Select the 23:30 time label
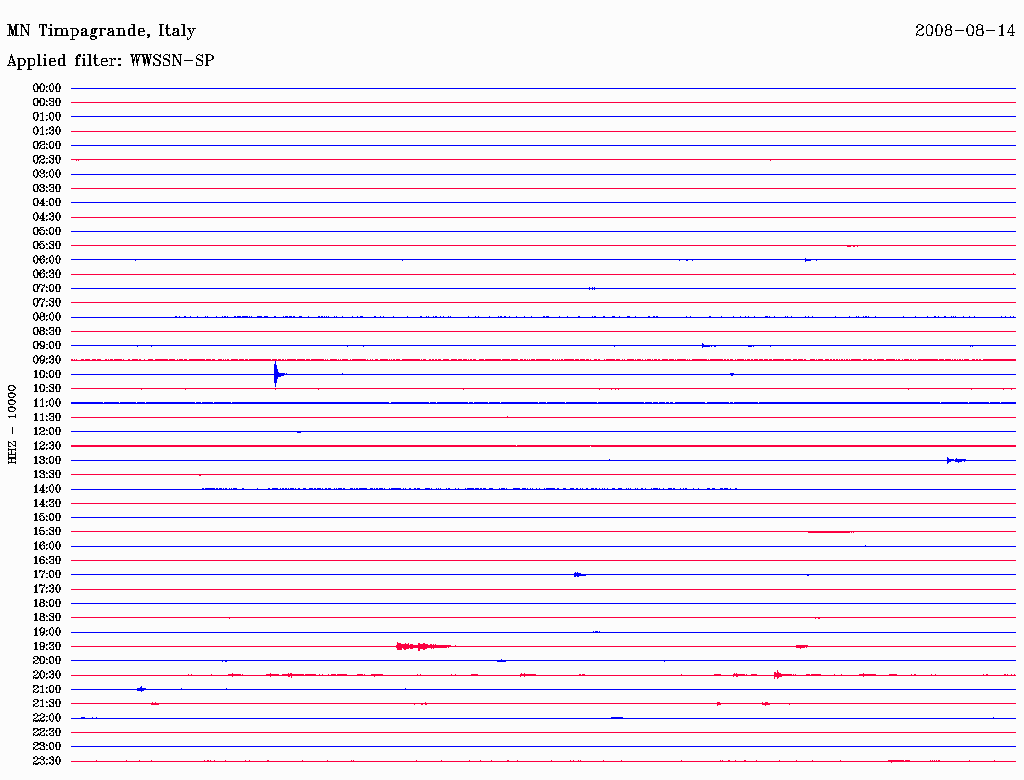 (x=47, y=761)
